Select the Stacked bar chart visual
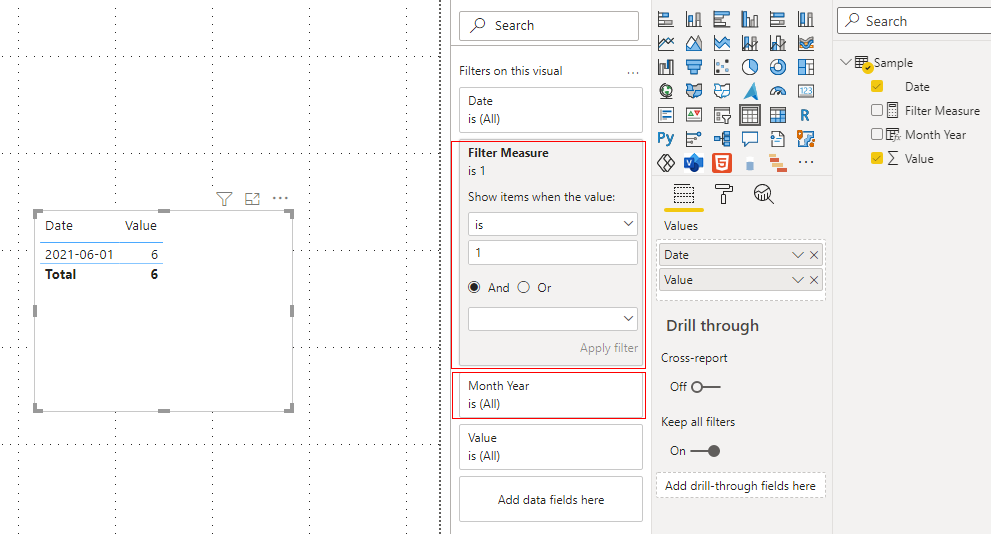The width and height of the screenshot is (991, 536). pyautogui.click(x=666, y=20)
